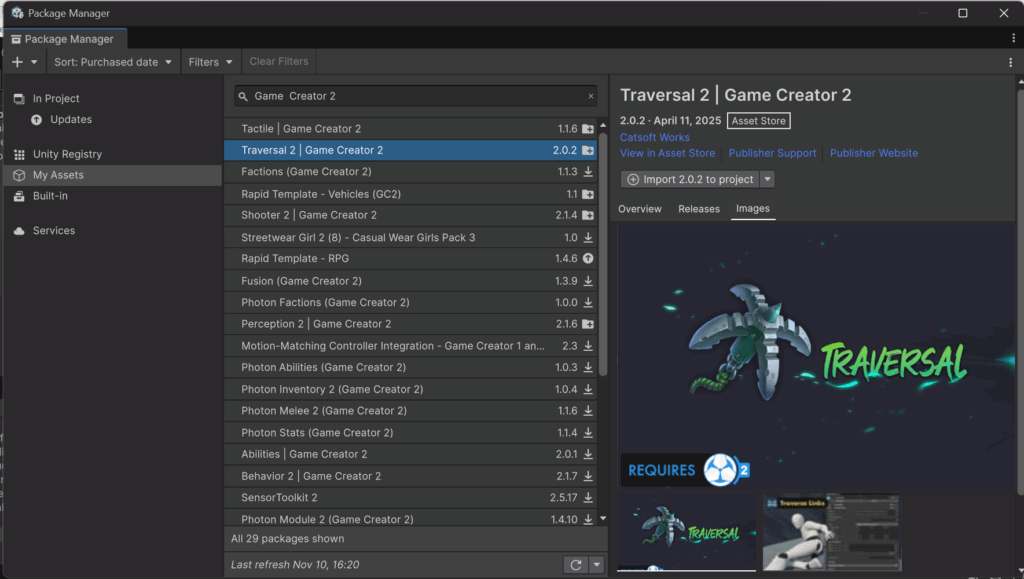The width and height of the screenshot is (1024, 579).
Task: Switch to the Releases tab
Action: click(699, 209)
